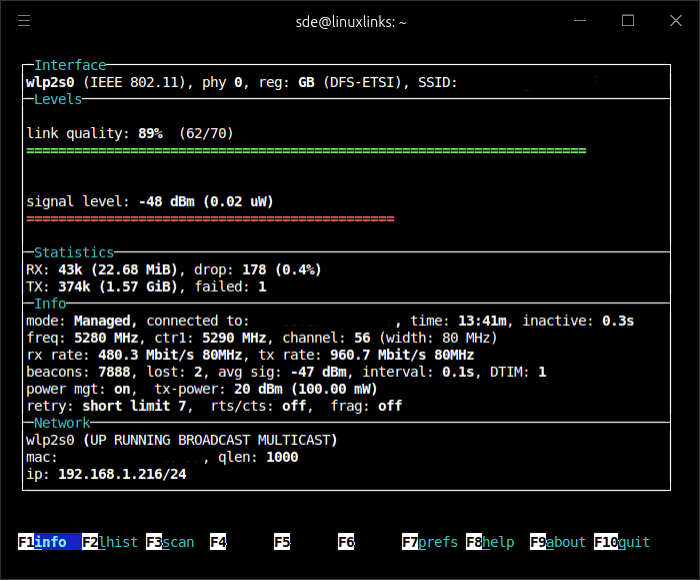Click the DTIM 1 value
The width and height of the screenshot is (700, 580).
coord(542,372)
